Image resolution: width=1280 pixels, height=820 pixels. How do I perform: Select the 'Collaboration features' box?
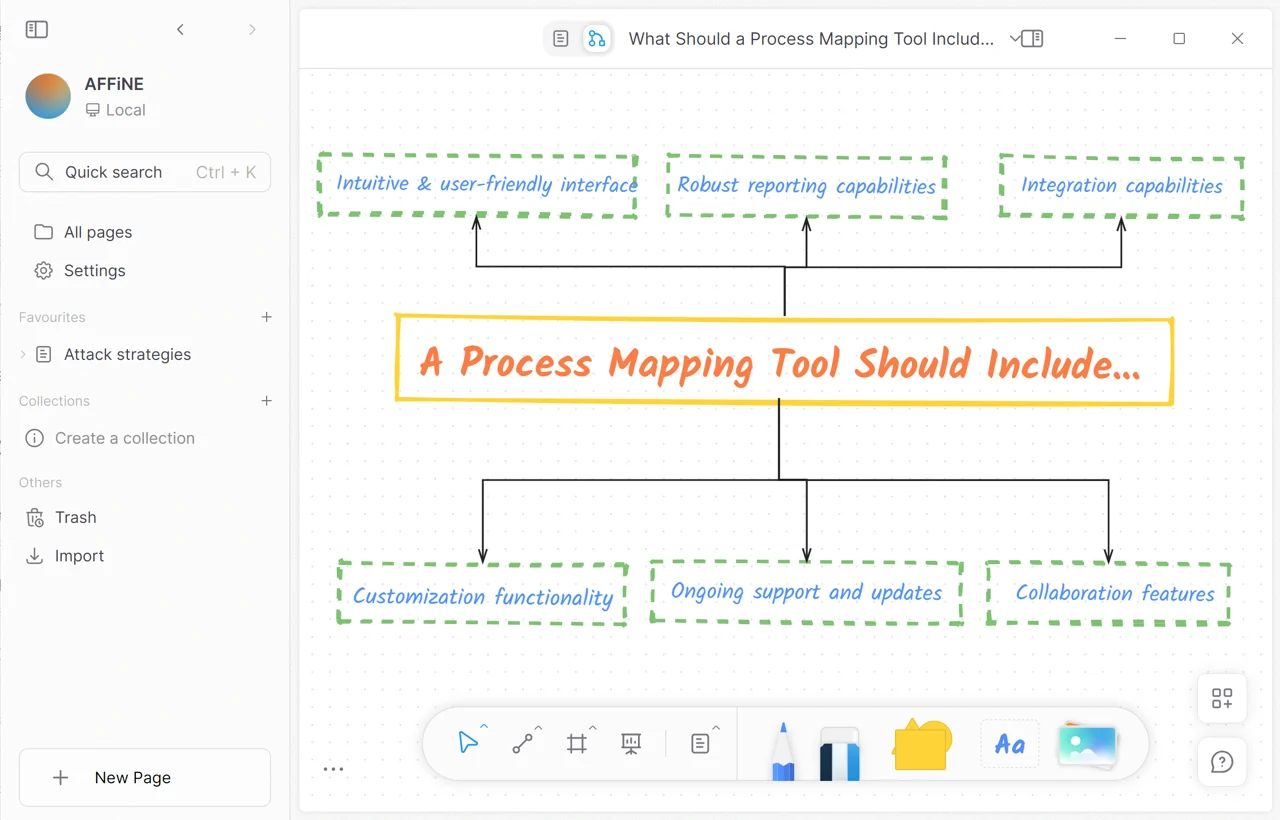pyautogui.click(x=1108, y=593)
